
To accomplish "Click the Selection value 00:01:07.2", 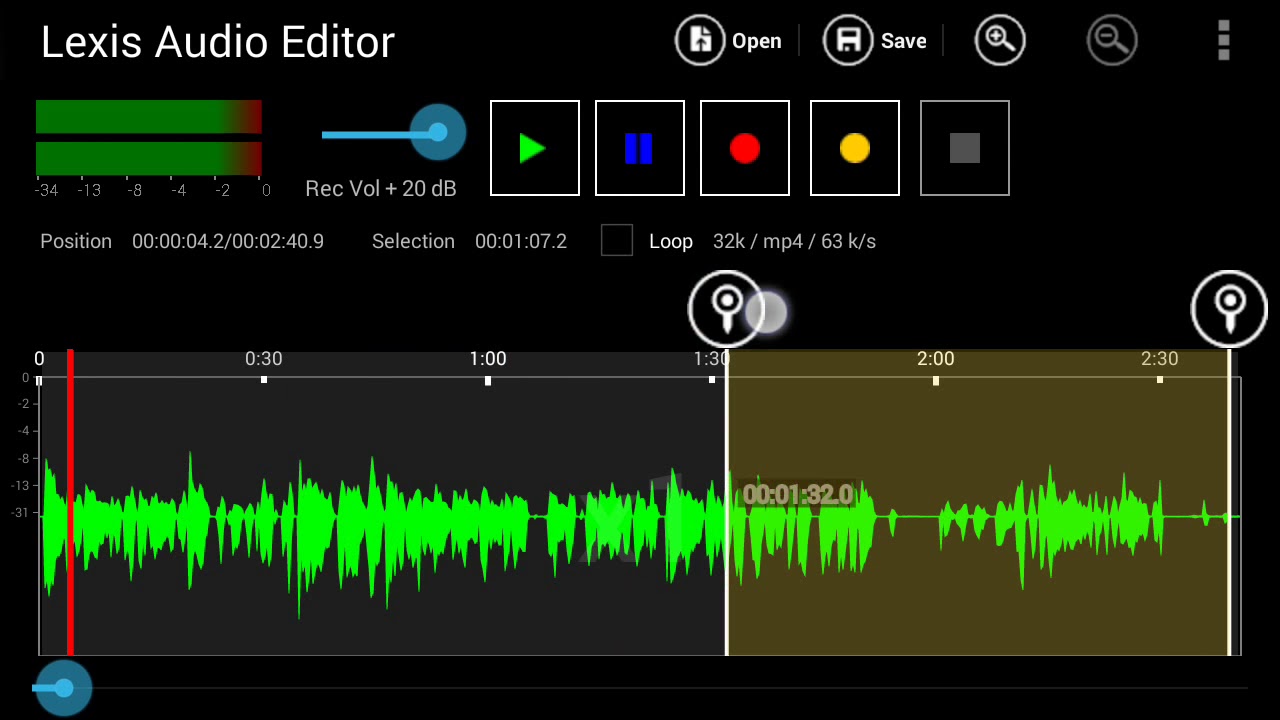I will pos(521,242).
